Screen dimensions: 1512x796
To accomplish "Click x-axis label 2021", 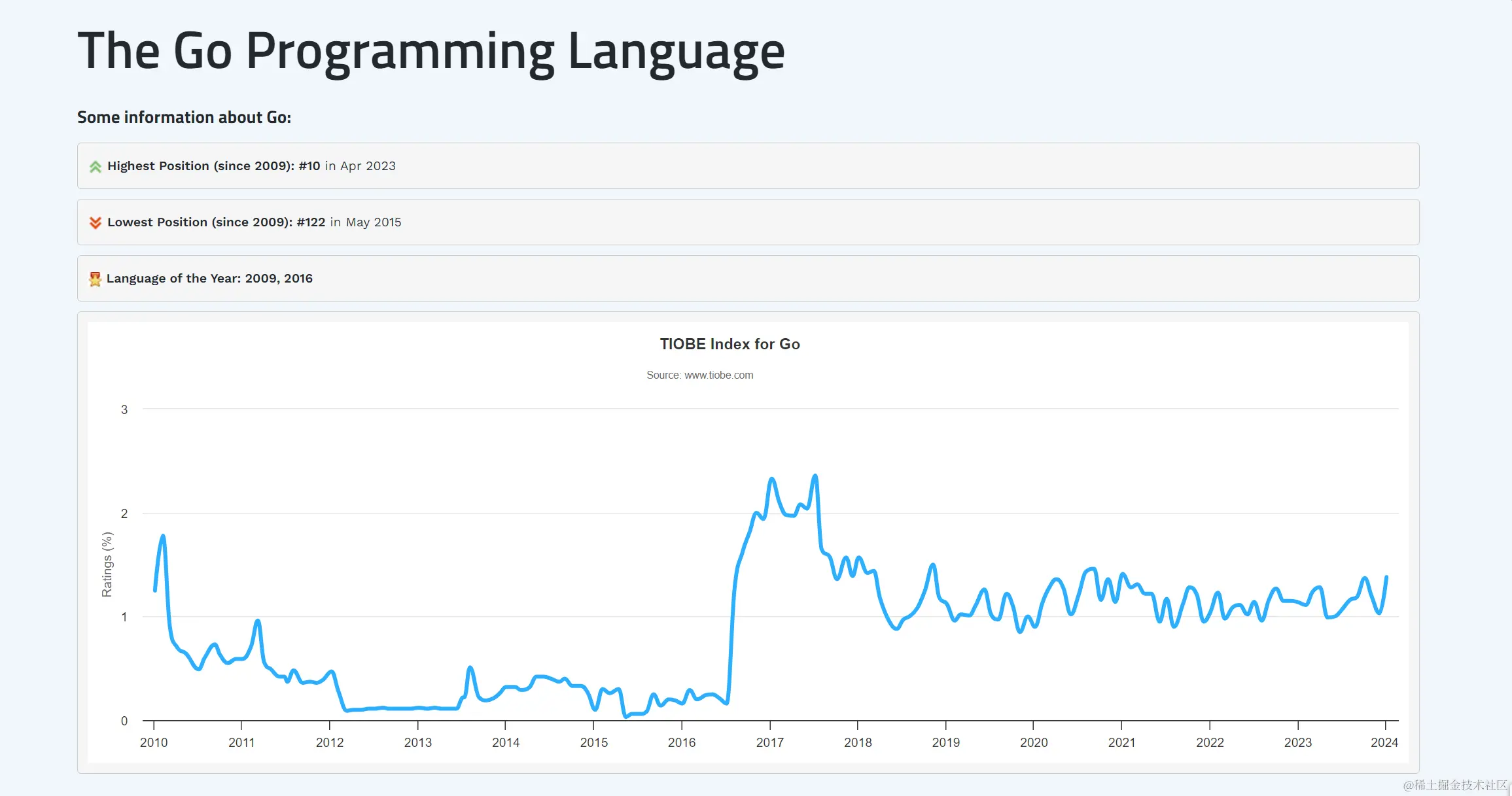I will pyautogui.click(x=1122, y=743).
